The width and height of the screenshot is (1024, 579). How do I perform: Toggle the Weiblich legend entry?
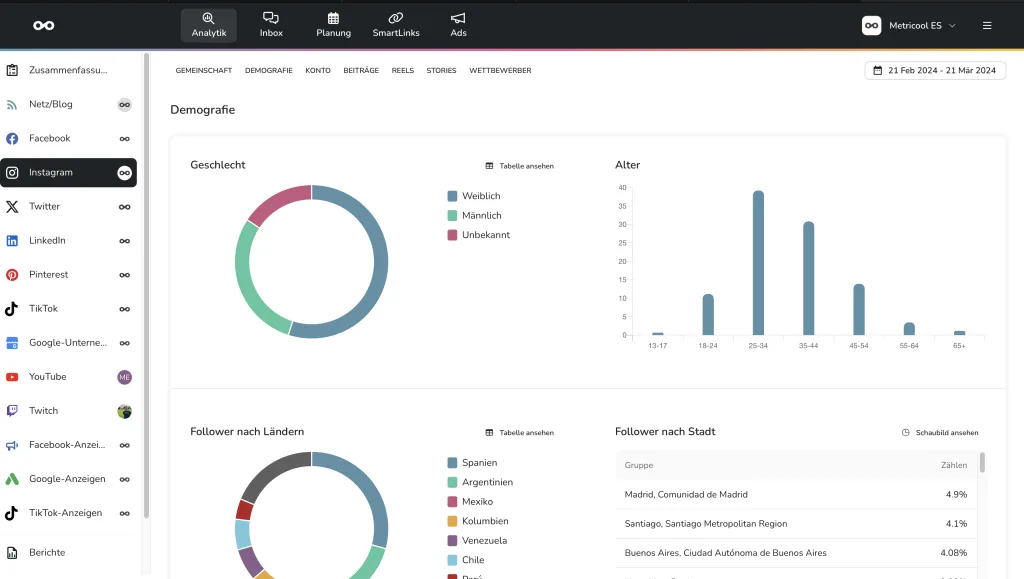point(480,196)
